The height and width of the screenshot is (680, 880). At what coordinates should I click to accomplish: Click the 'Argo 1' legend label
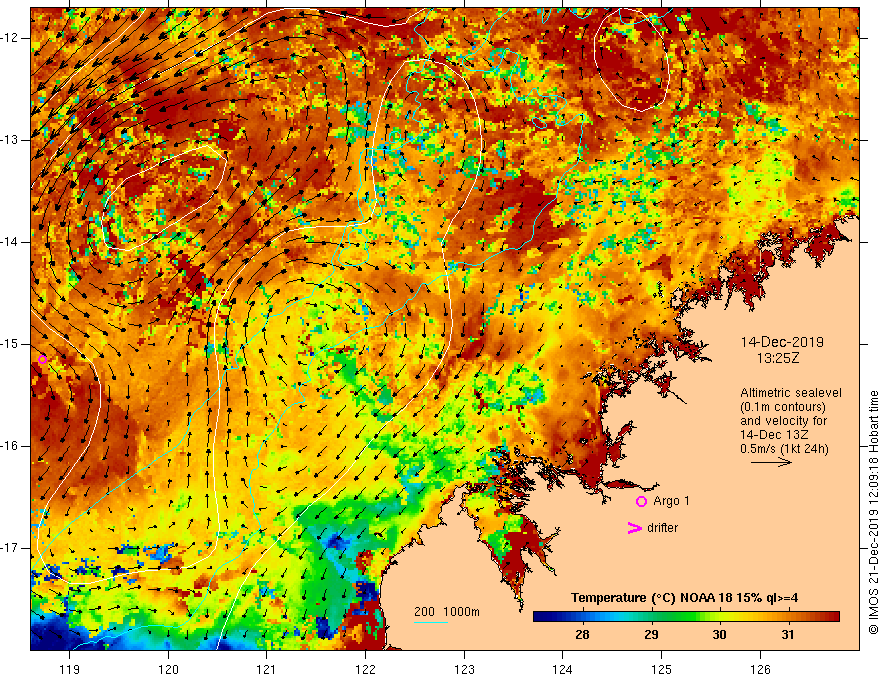point(671,501)
